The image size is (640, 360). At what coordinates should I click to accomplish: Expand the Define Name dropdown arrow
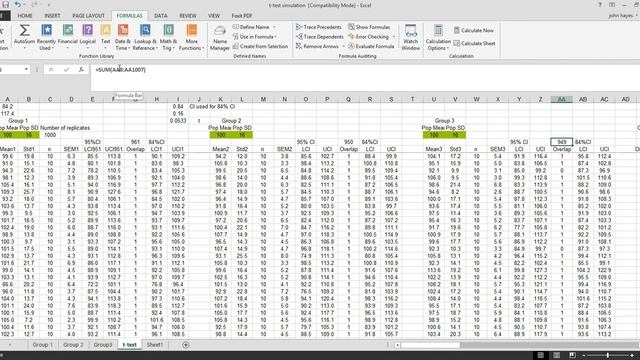coord(274,27)
